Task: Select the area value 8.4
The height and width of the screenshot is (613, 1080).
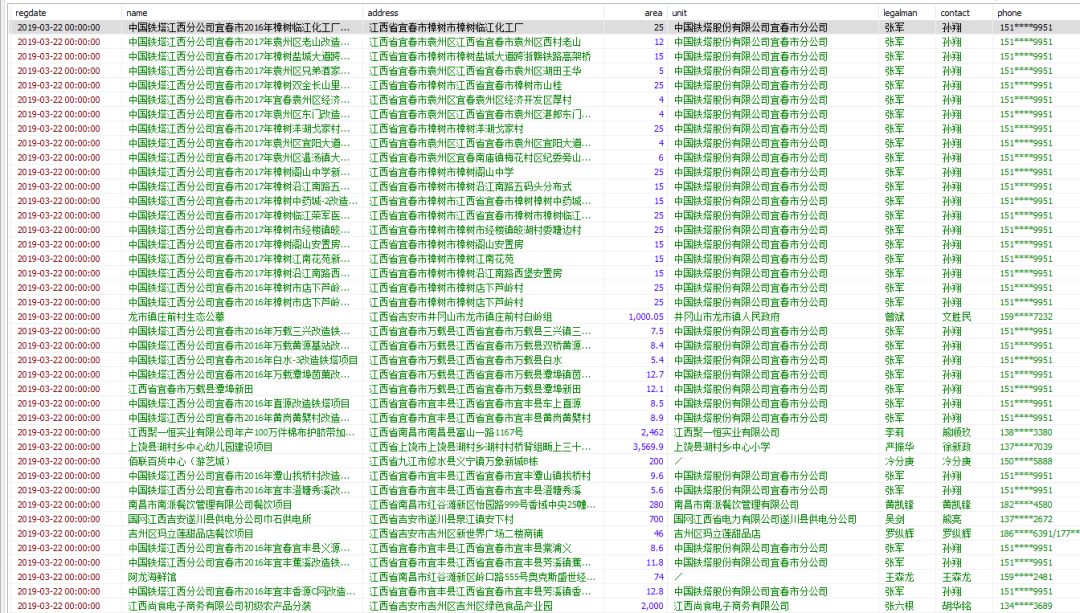Action: (656, 346)
